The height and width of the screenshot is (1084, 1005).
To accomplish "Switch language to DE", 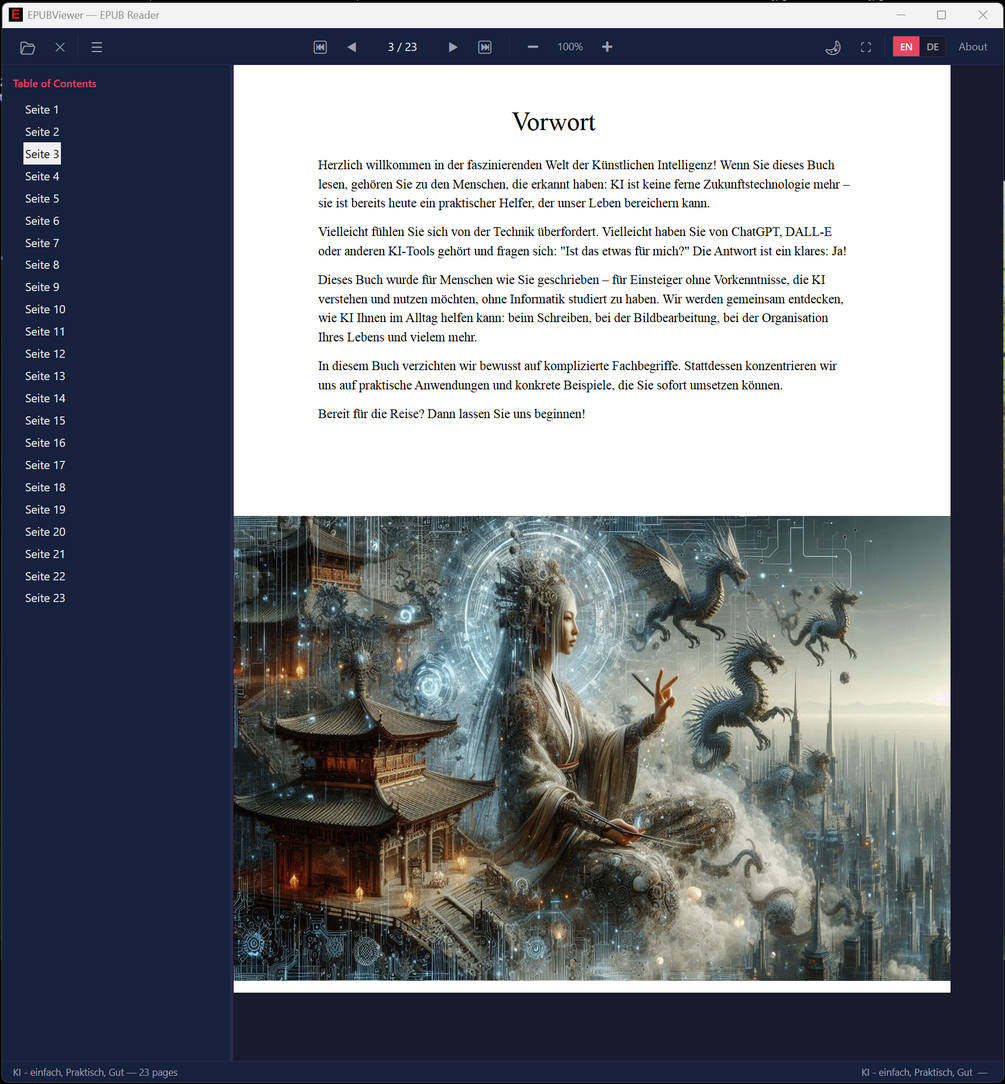I will (932, 47).
